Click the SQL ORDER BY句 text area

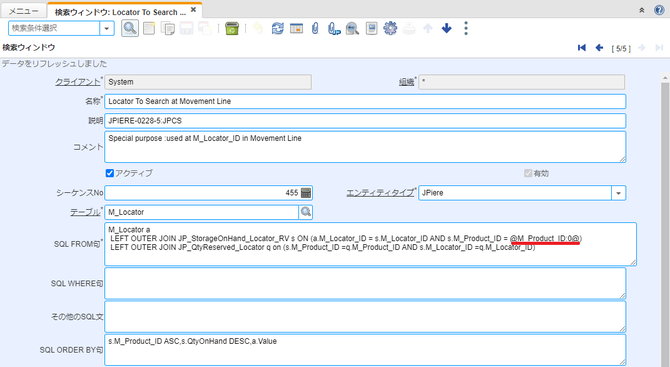click(365, 350)
